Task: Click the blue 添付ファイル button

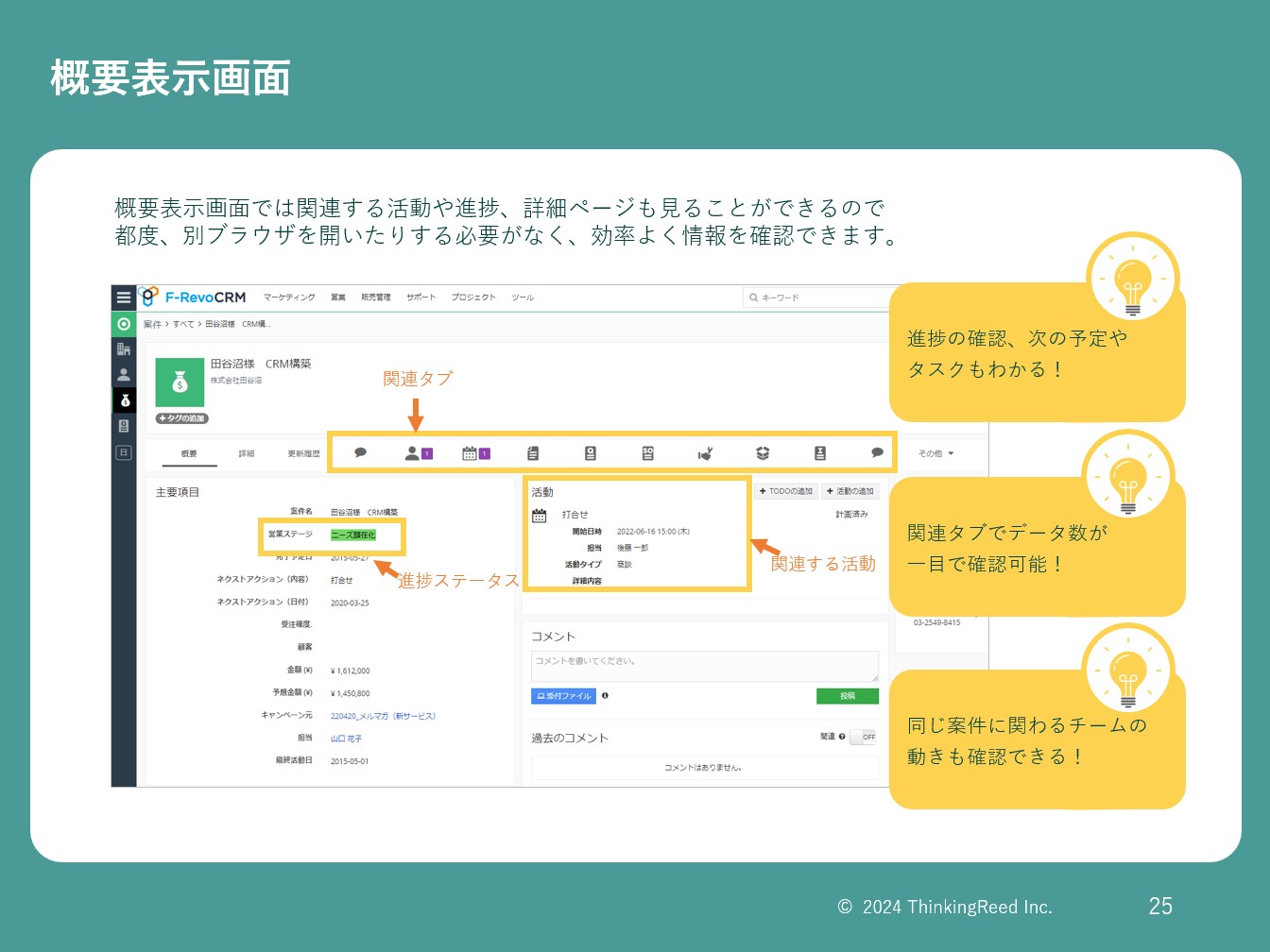Action: click(563, 696)
